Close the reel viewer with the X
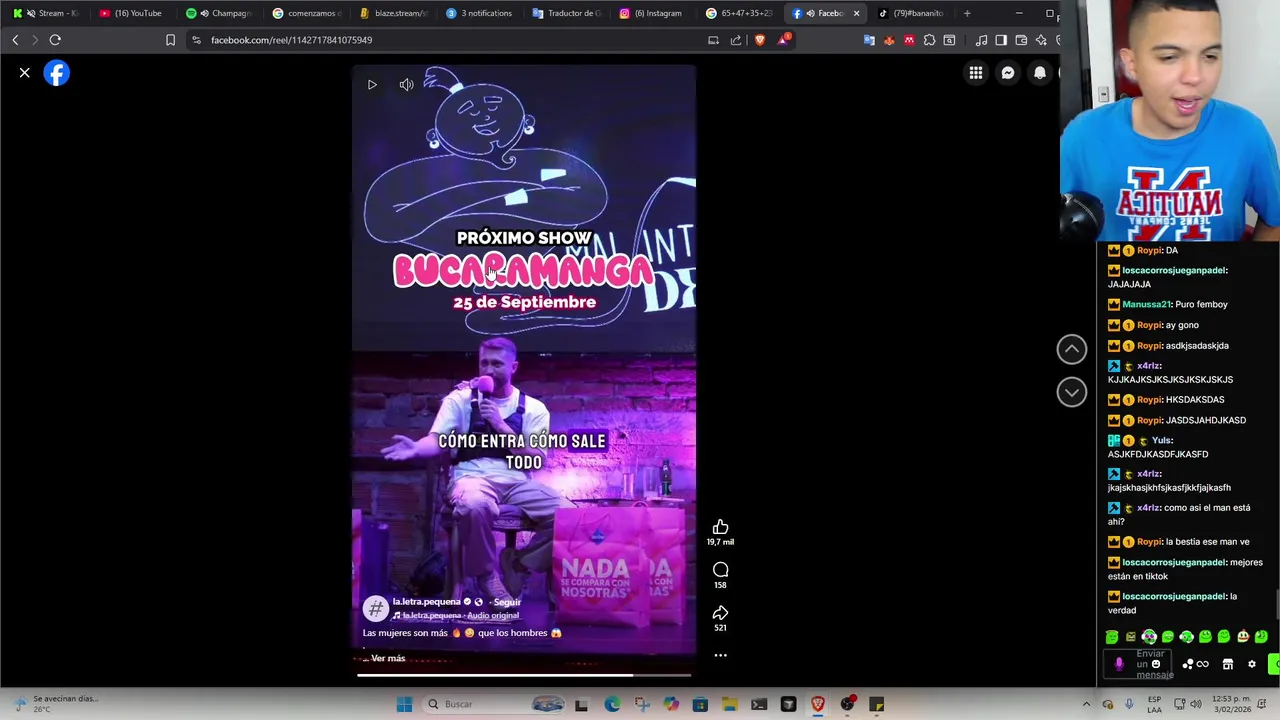 25,73
